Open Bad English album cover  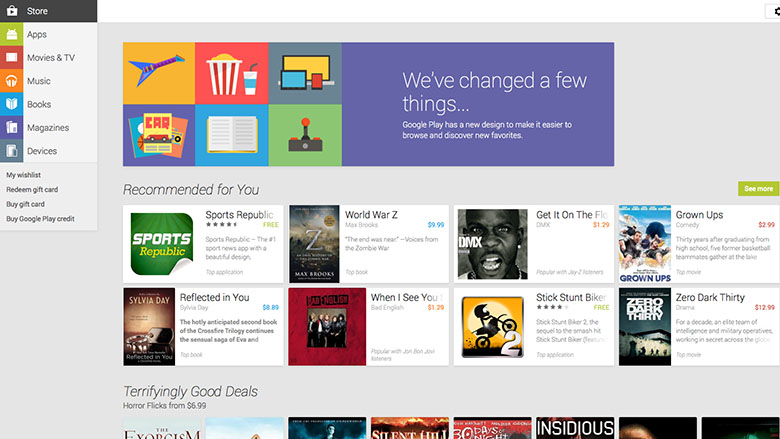327,327
